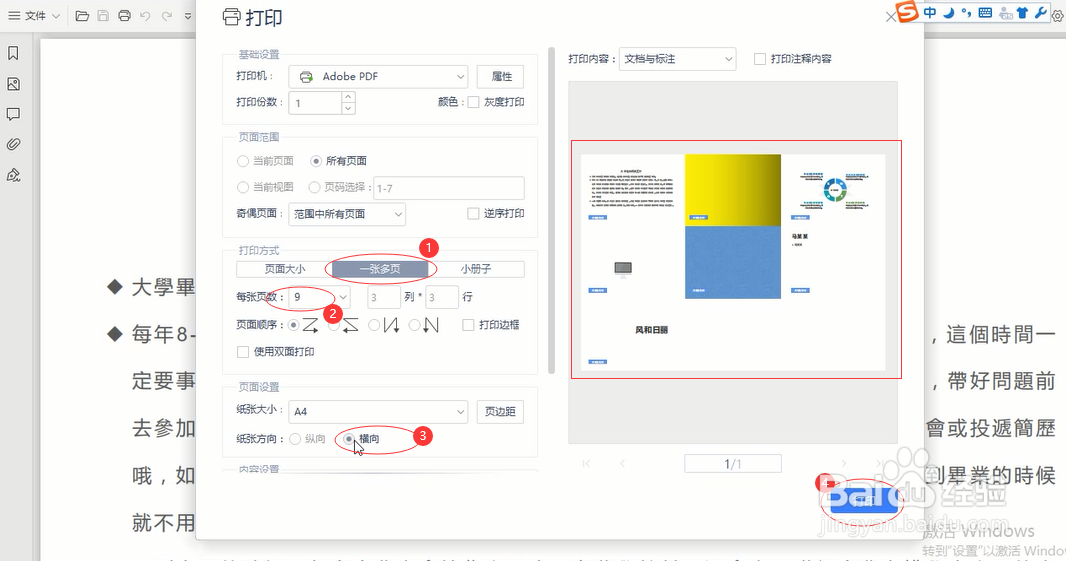This screenshot has height=561, width=1066.
Task: Select the 当前视图 radio button
Action: (243, 187)
